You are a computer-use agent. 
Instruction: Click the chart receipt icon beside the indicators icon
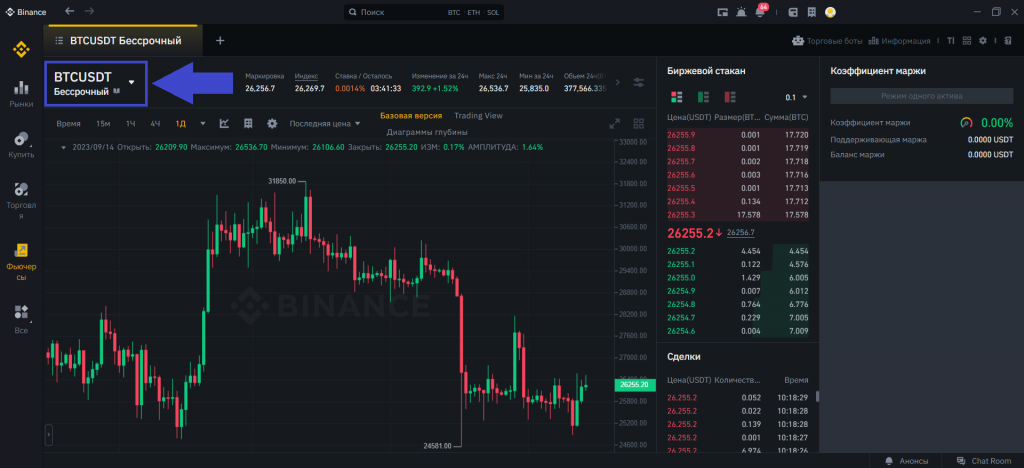click(248, 123)
